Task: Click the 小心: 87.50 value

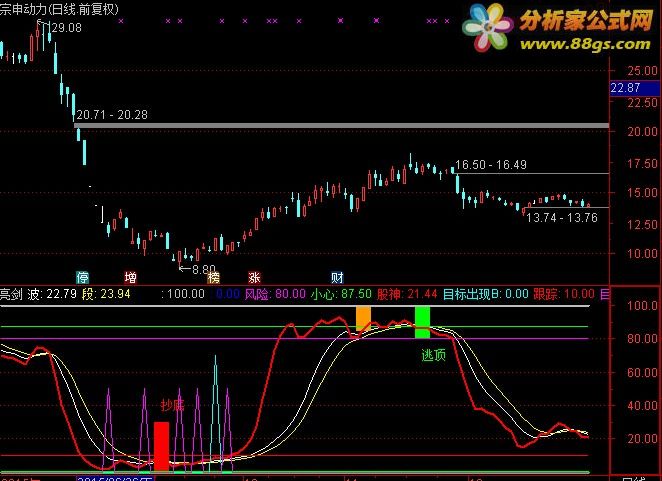Action: [x=341, y=294]
